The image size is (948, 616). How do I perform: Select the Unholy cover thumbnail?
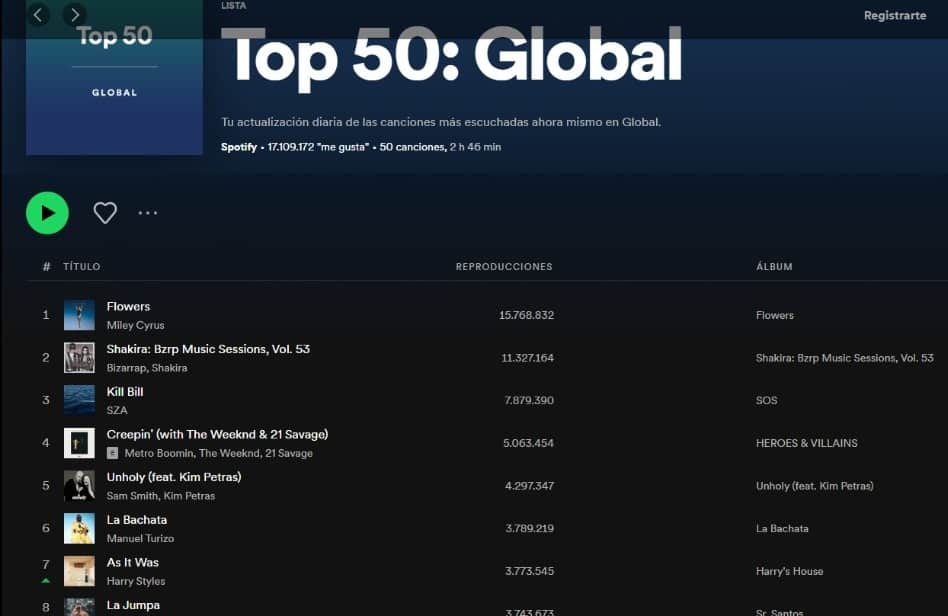(79, 485)
